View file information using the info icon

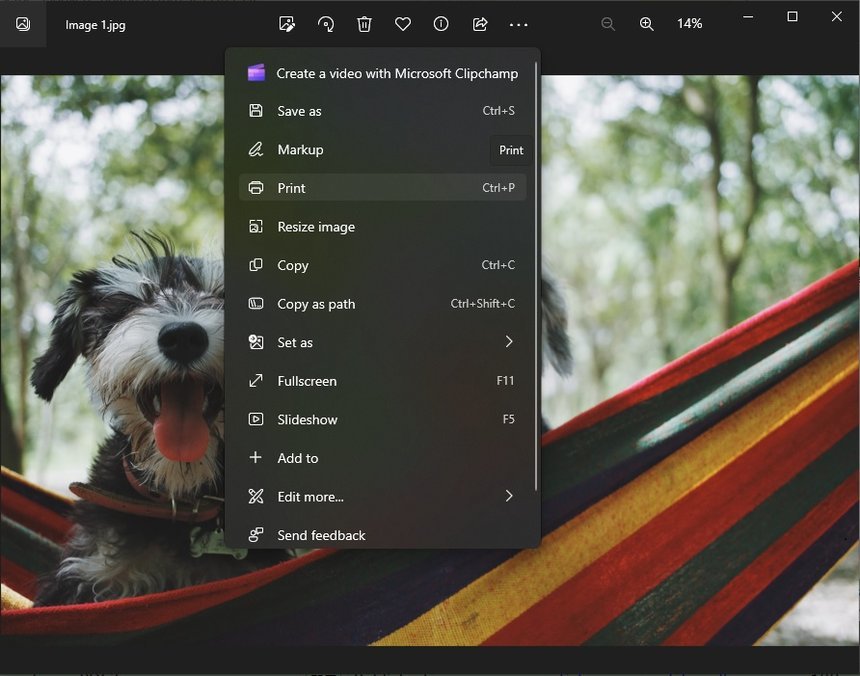(440, 24)
